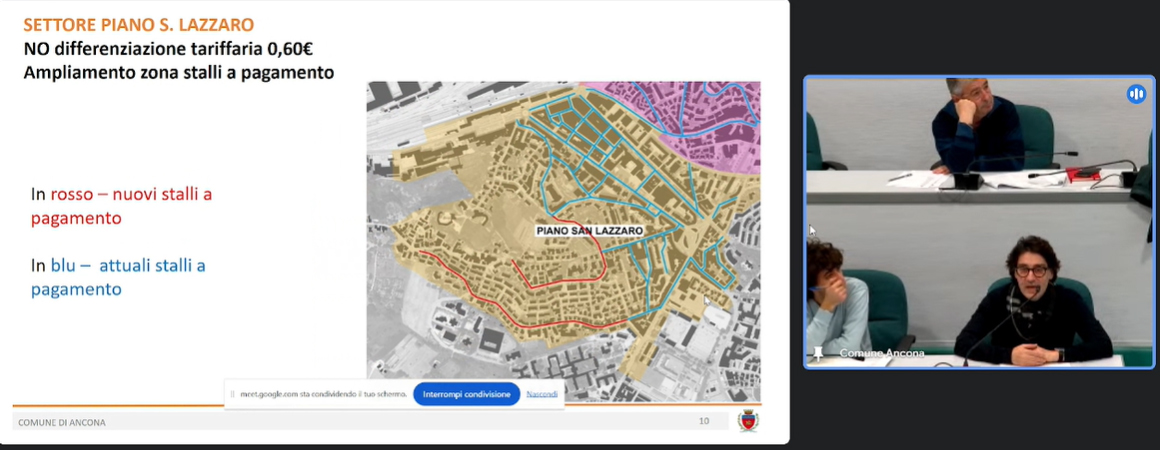Click the Ancona coat of arms logo
Screen dimensions: 1160x450
(x=746, y=422)
